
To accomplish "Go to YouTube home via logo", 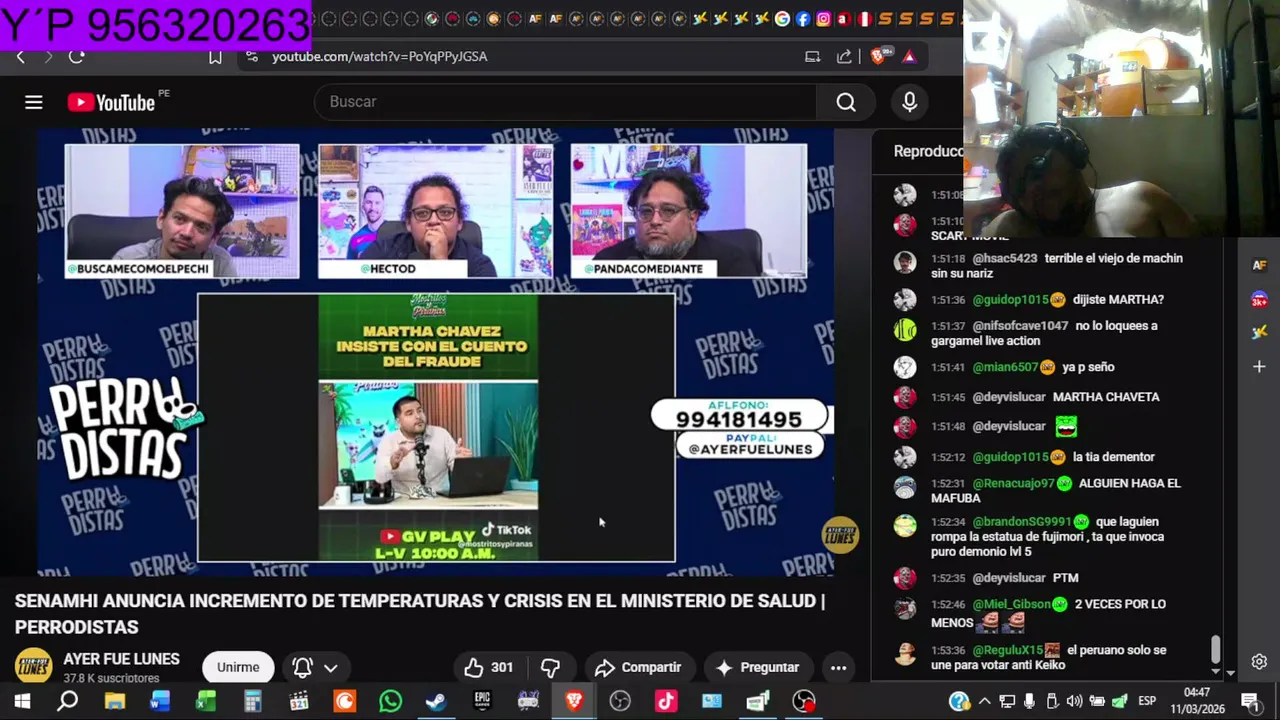I will 111,102.
